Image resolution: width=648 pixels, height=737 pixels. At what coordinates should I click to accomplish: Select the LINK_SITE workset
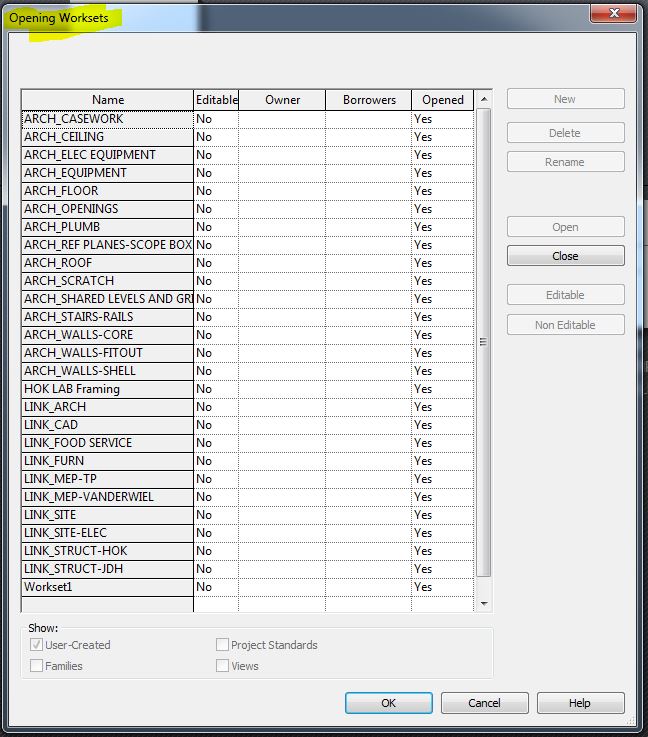[x=108, y=515]
